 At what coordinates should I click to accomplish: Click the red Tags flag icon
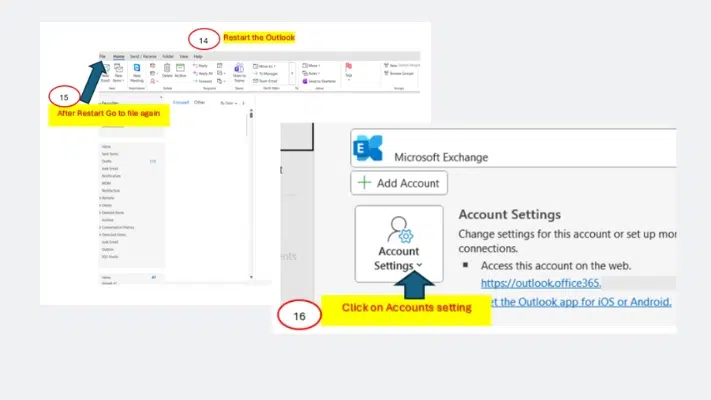point(349,67)
